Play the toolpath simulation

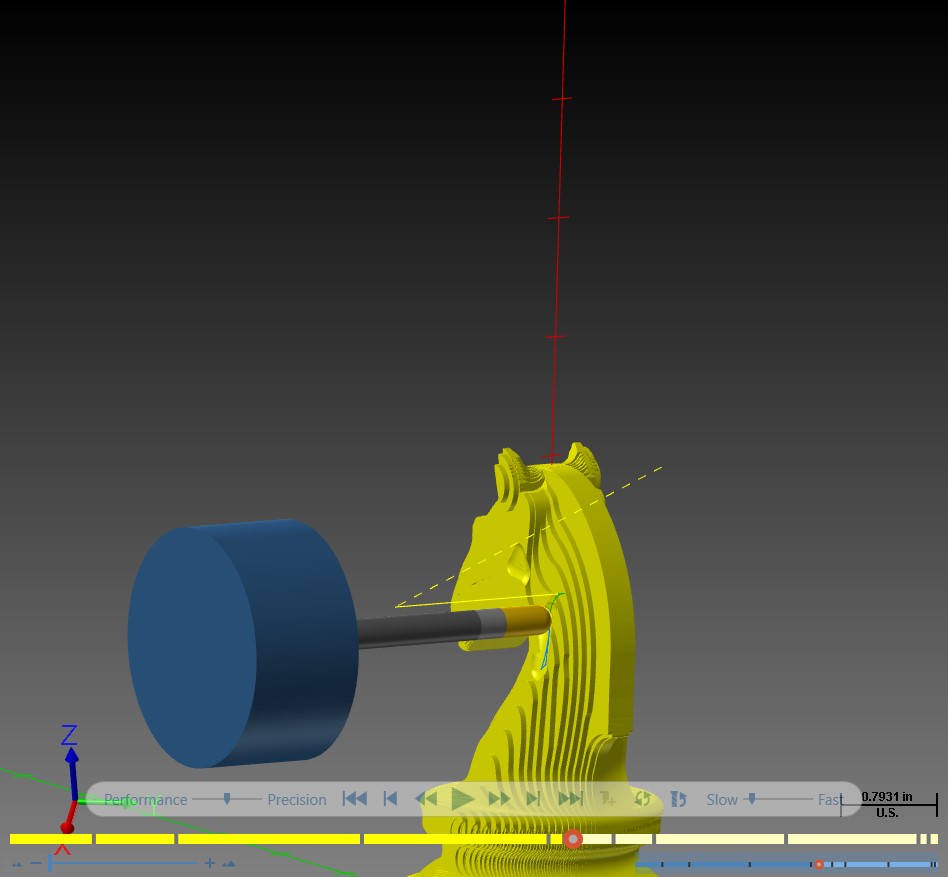tap(463, 799)
